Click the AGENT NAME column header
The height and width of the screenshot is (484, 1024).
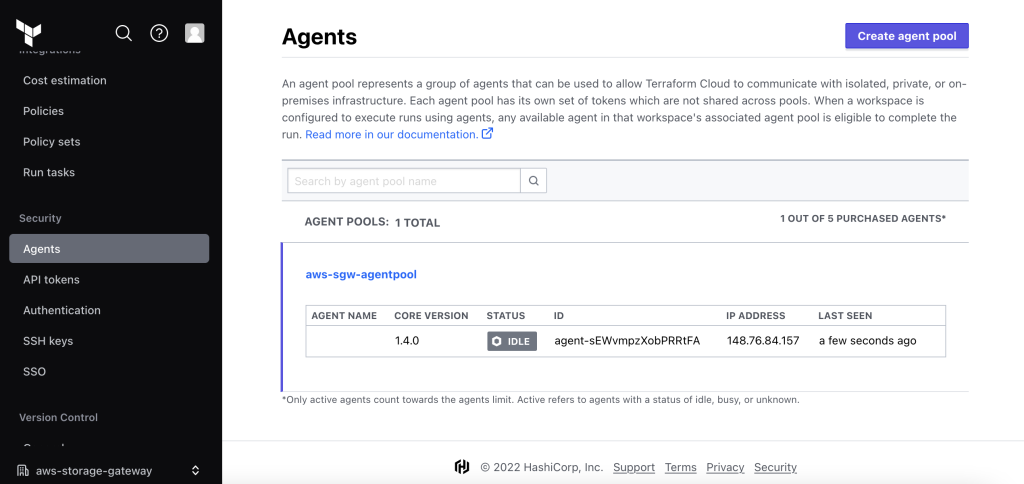click(x=344, y=315)
